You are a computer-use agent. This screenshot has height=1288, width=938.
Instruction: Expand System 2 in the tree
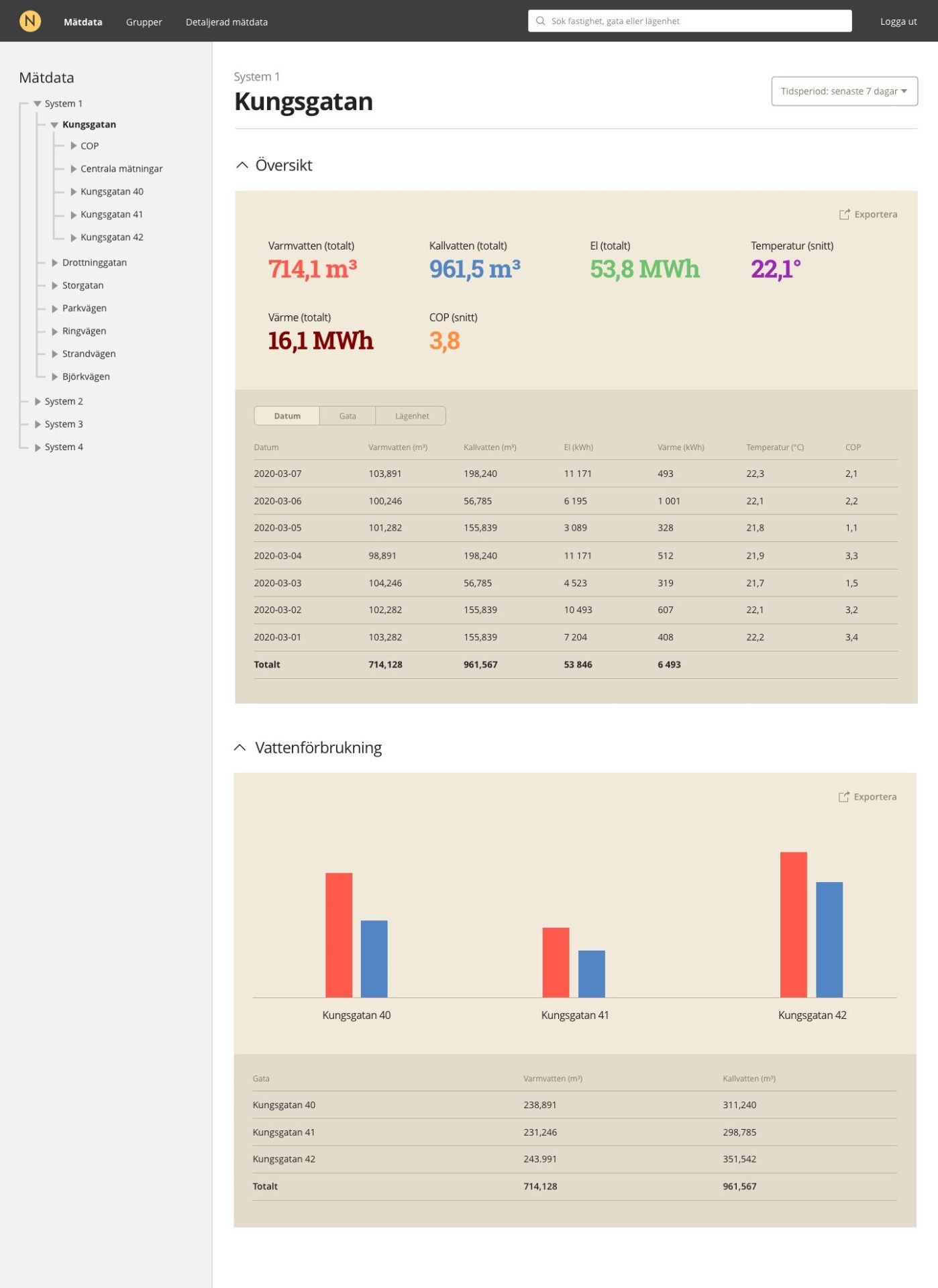[38, 401]
